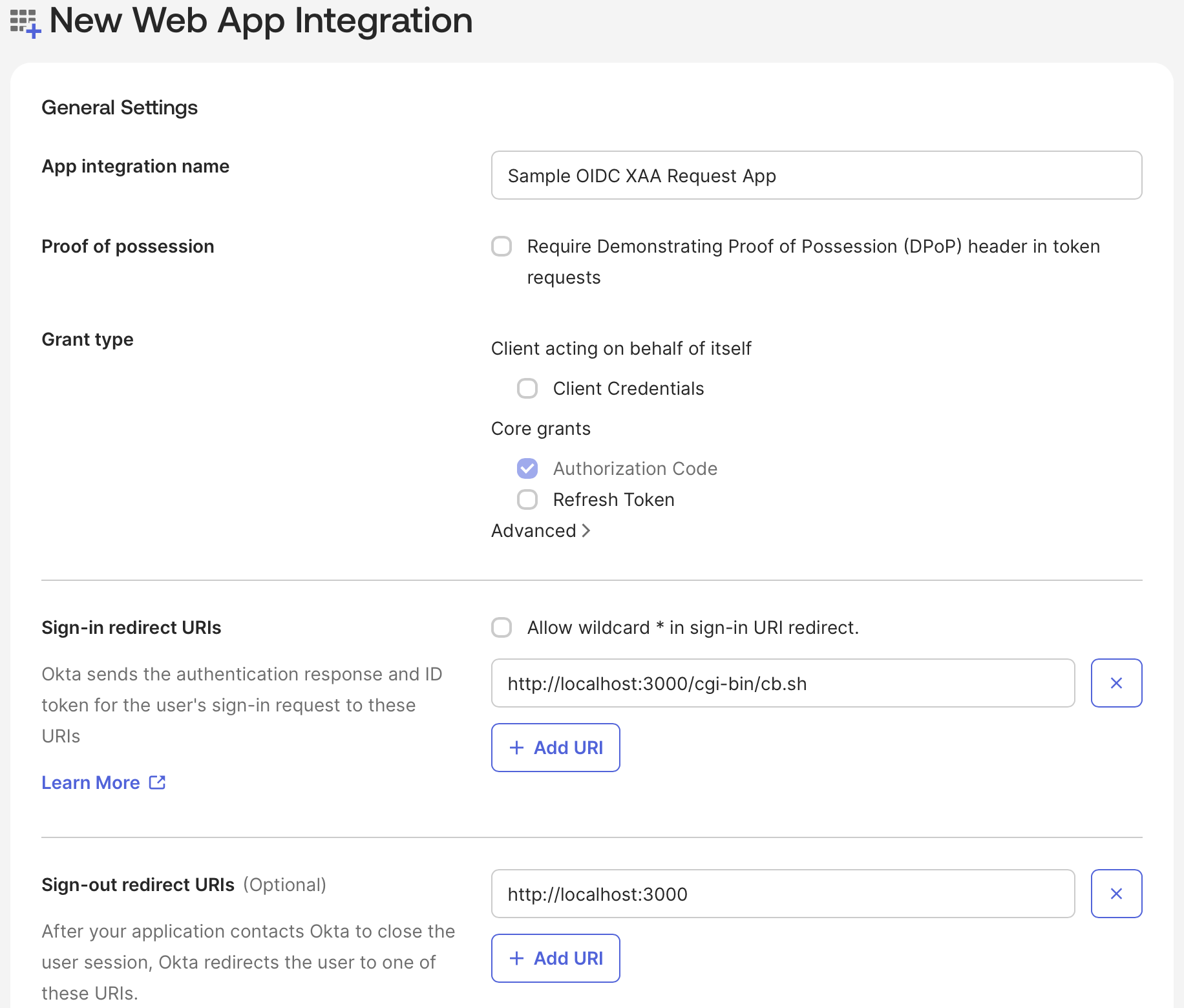The width and height of the screenshot is (1184, 1008).
Task: Click the 'Proof of possession' label
Action: click(128, 246)
